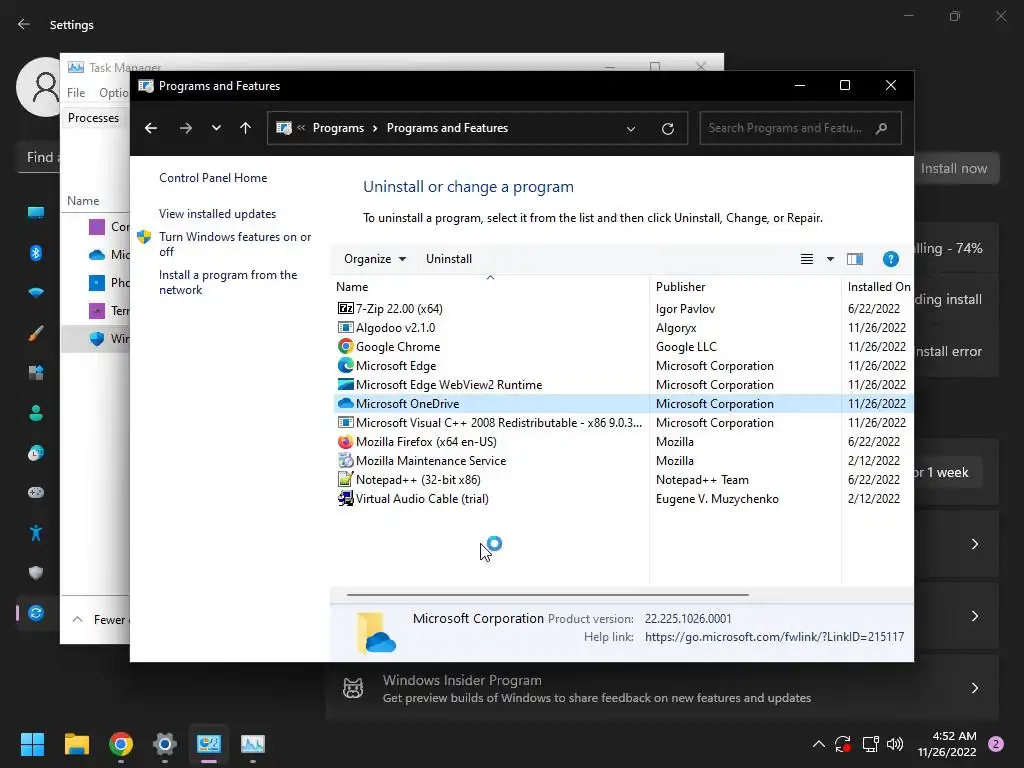Image resolution: width=1024 pixels, height=768 pixels.
Task: Open Start menu on taskbar
Action: (32, 744)
